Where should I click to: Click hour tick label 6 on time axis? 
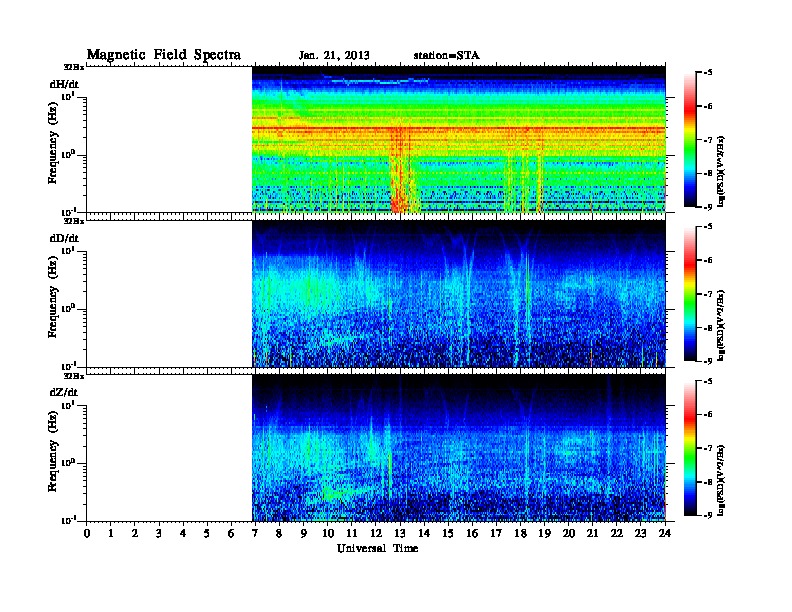pyautogui.click(x=231, y=533)
